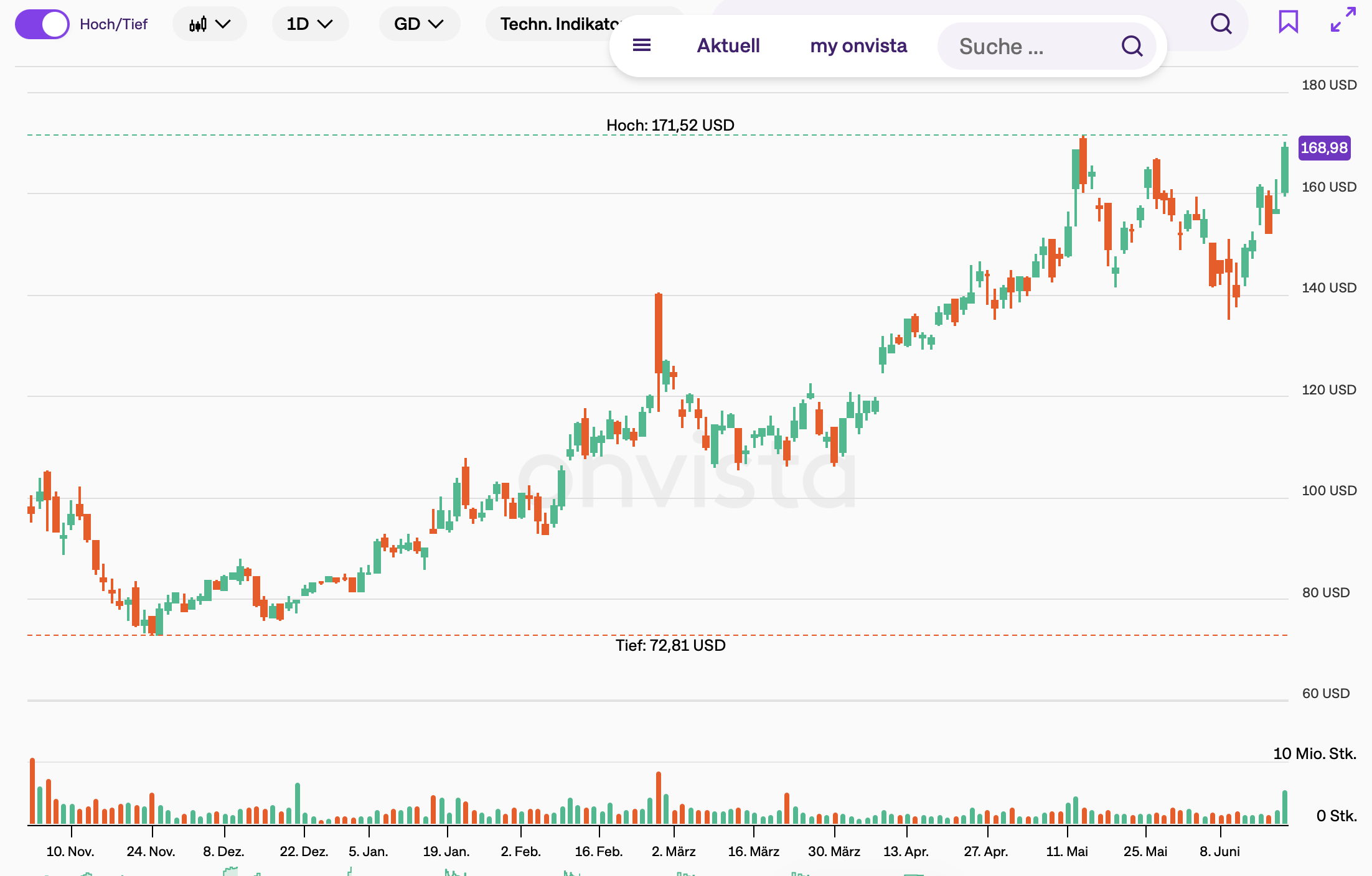
Task: Bookmark the chart with the bookmark icon
Action: [x=1288, y=22]
